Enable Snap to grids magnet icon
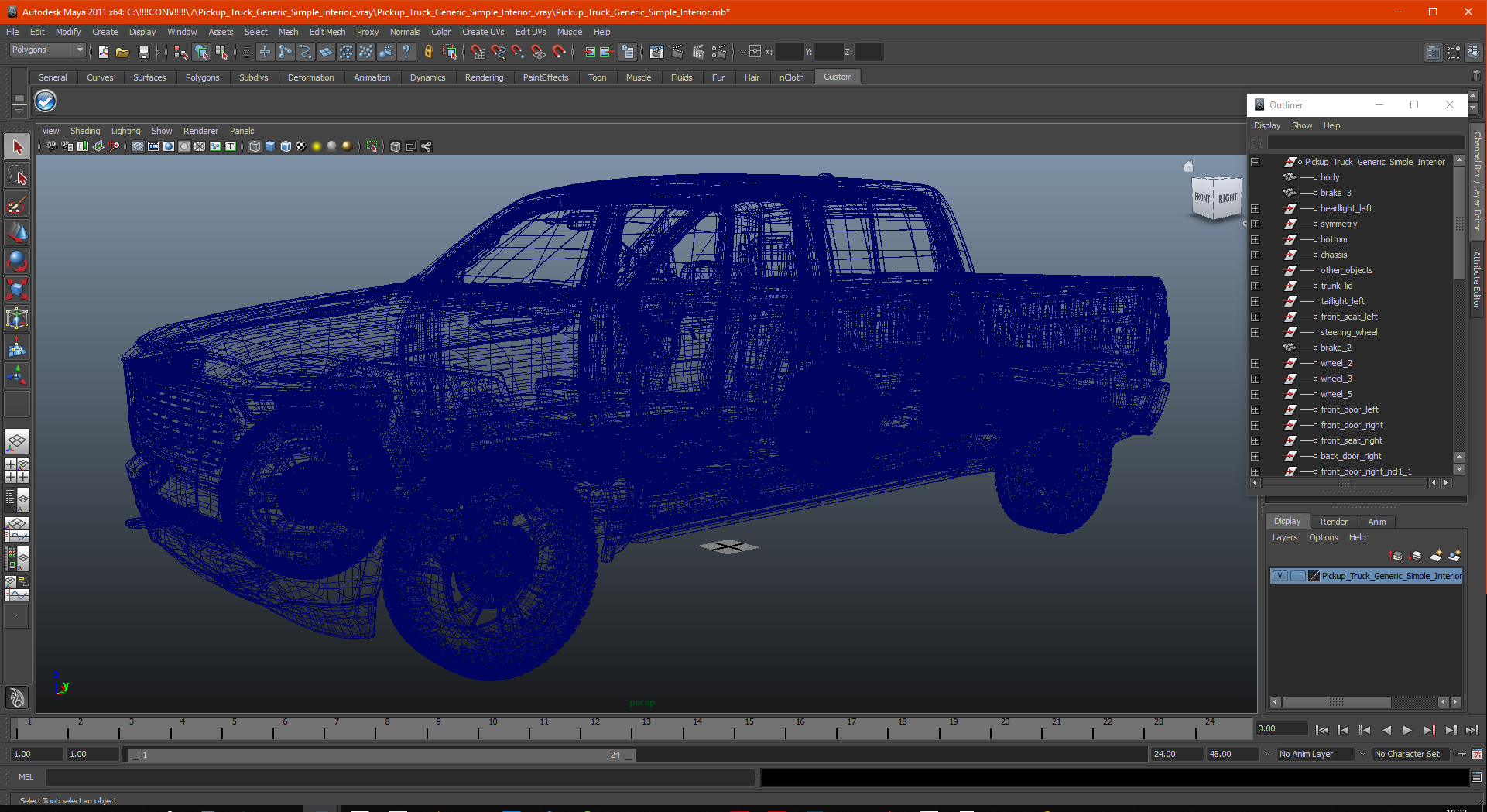The width and height of the screenshot is (1487, 812). 478,52
